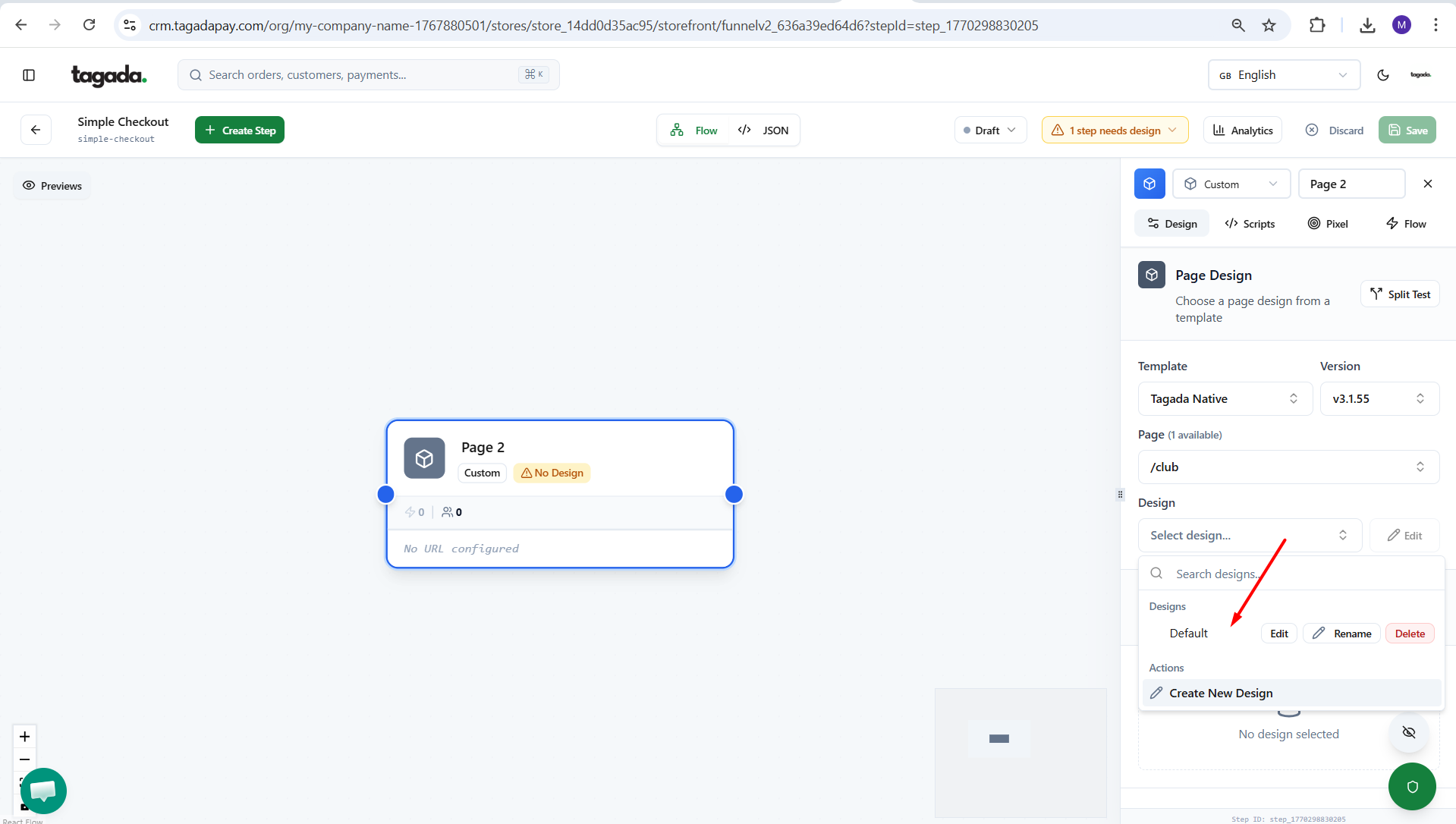This screenshot has height=824, width=1456.
Task: Zoom out on the flow canvas
Action: tap(24, 760)
